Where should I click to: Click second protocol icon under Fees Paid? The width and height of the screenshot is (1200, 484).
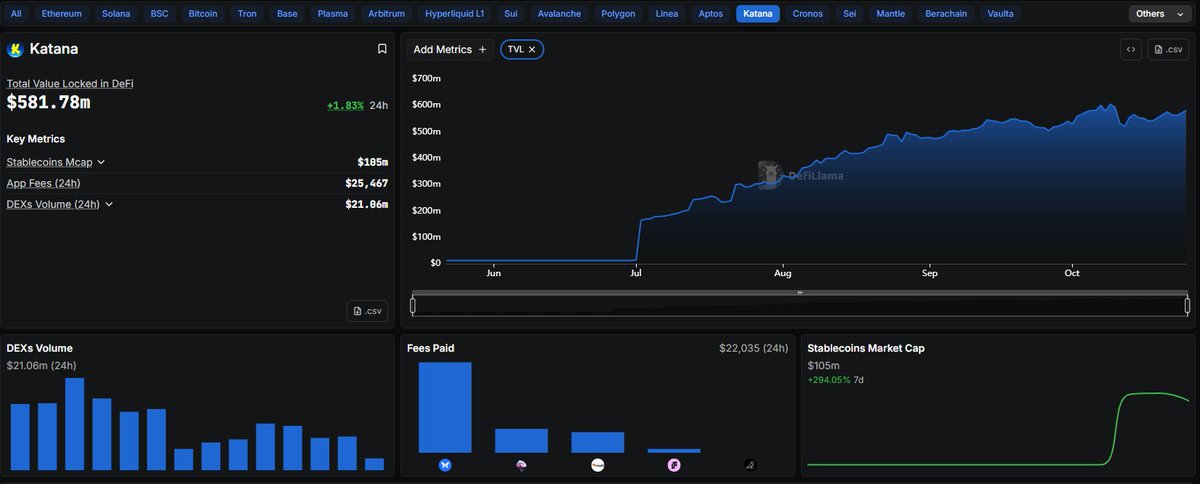pyautogui.click(x=521, y=465)
